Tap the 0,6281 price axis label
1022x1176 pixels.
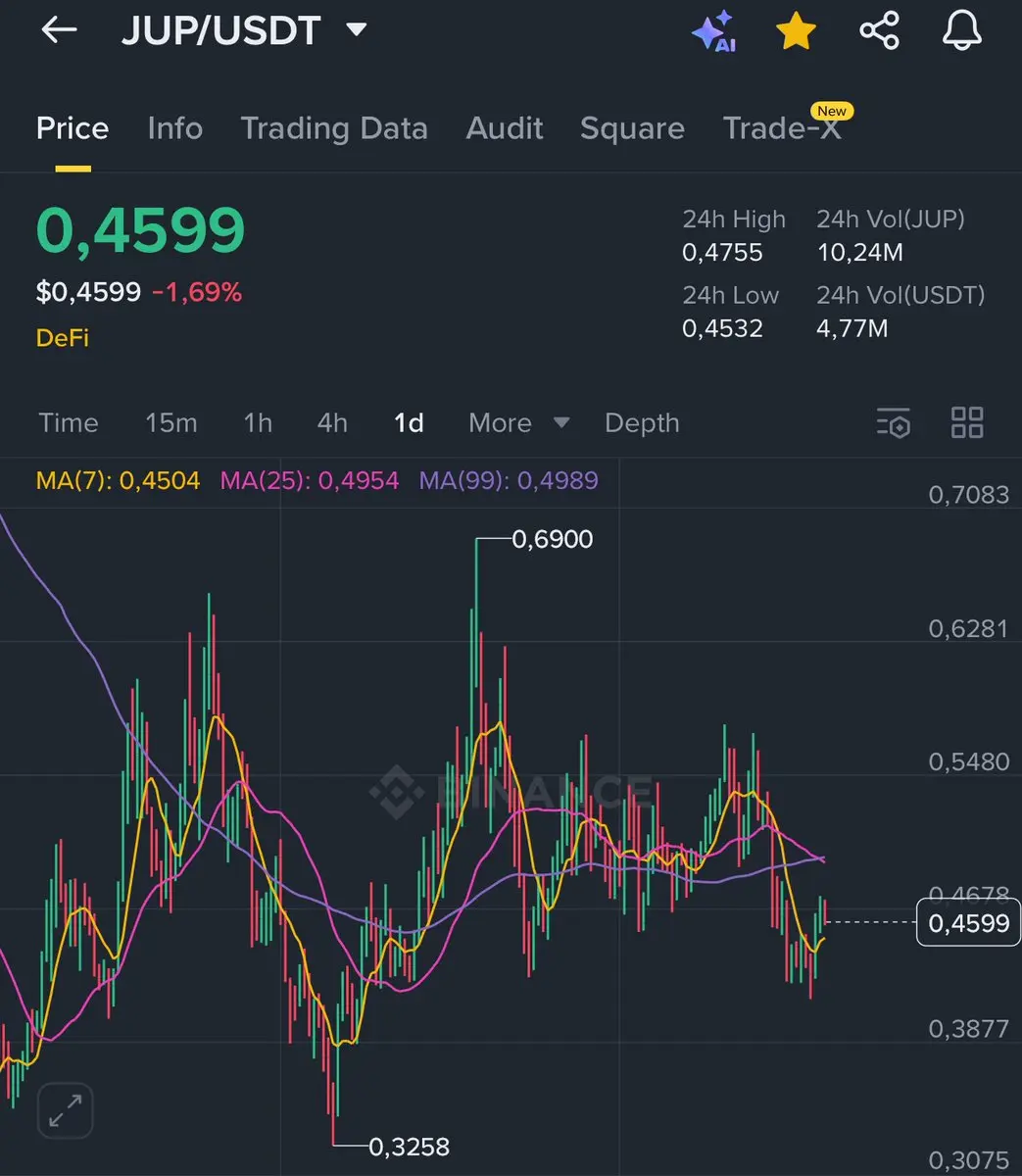968,628
